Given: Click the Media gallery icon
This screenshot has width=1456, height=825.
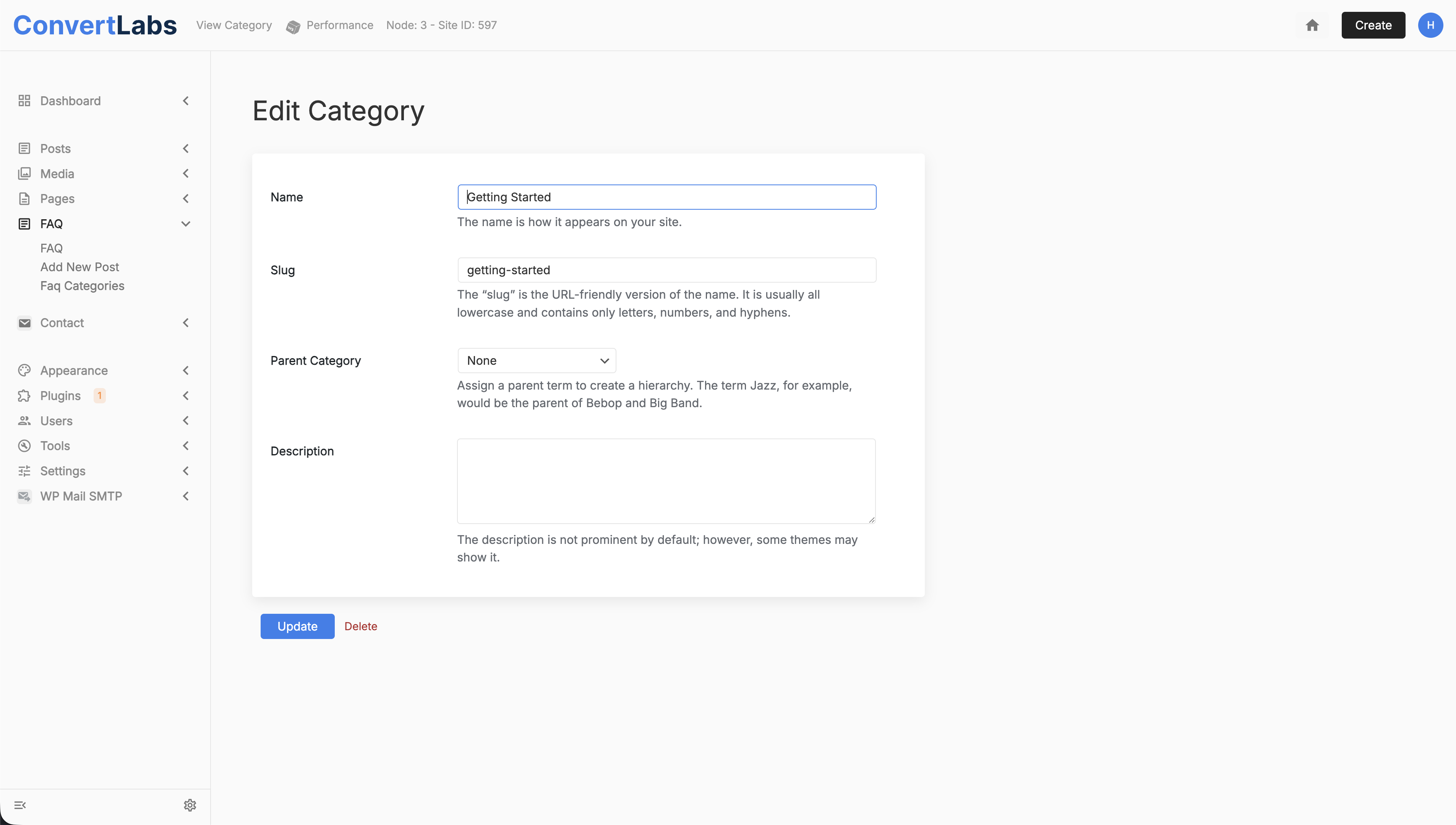Looking at the screenshot, I should (24, 173).
